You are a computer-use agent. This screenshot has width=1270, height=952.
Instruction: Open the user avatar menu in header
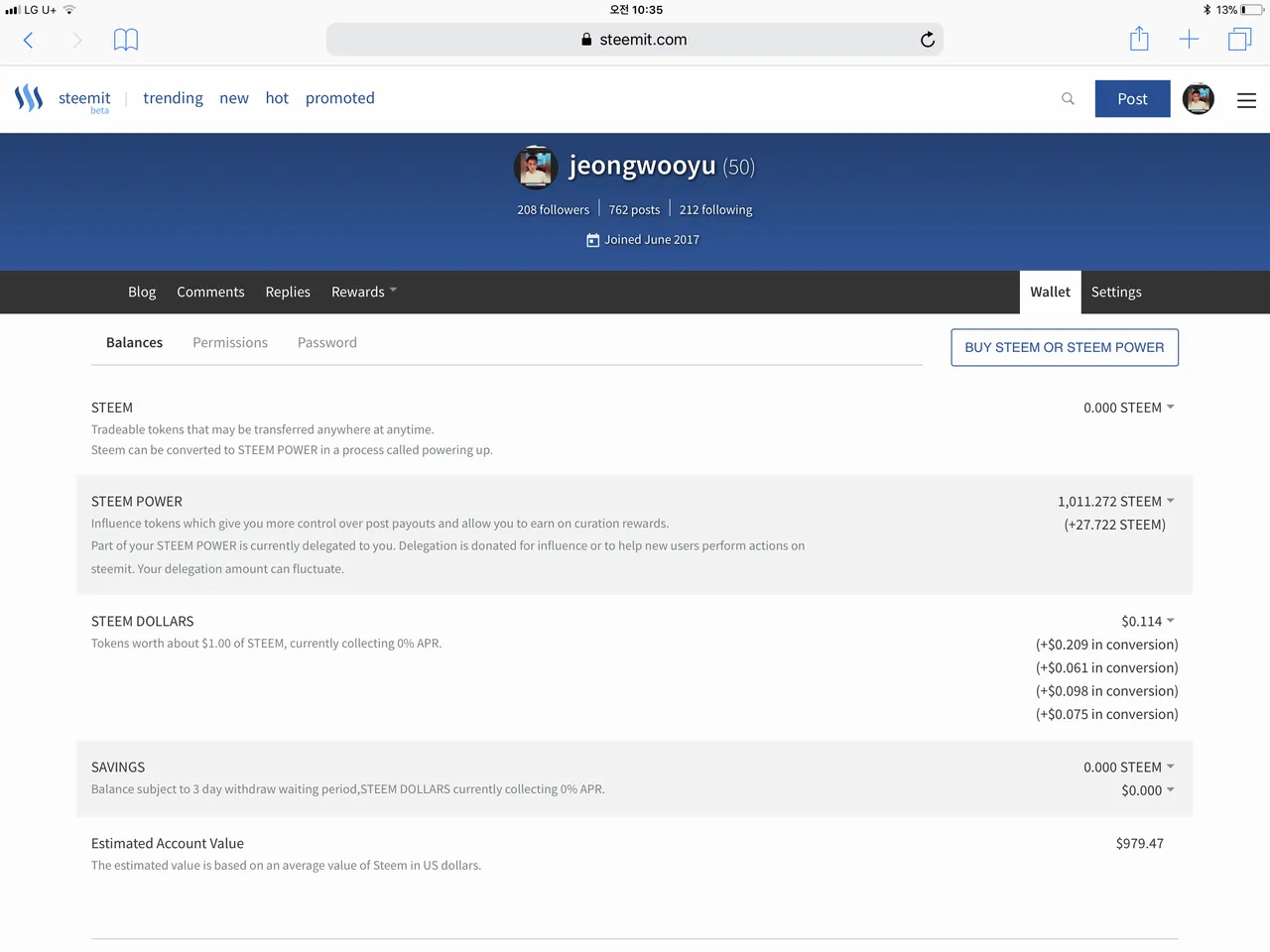pos(1199,98)
